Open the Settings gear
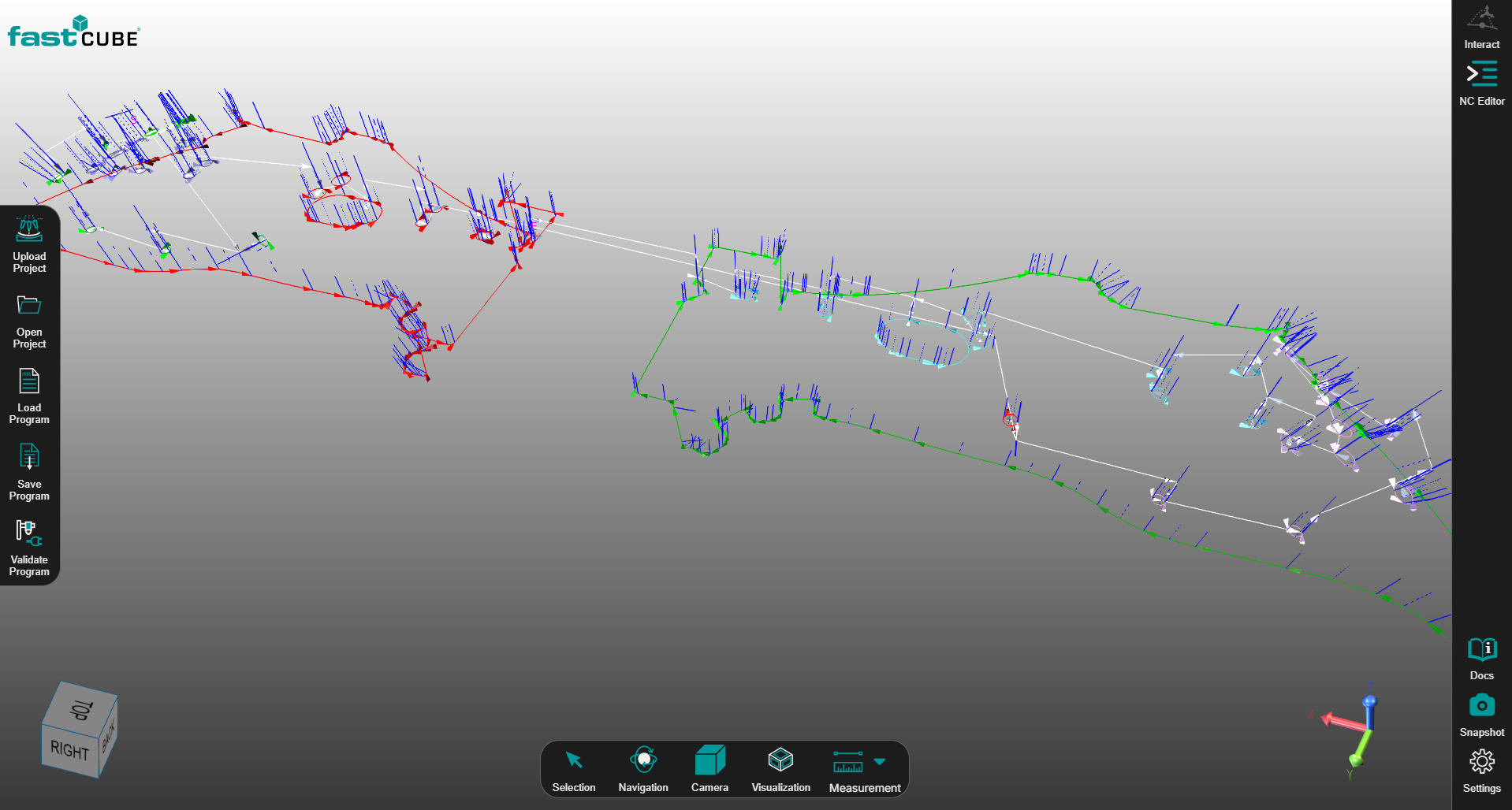Viewport: 1512px width, 810px height. coord(1481,762)
